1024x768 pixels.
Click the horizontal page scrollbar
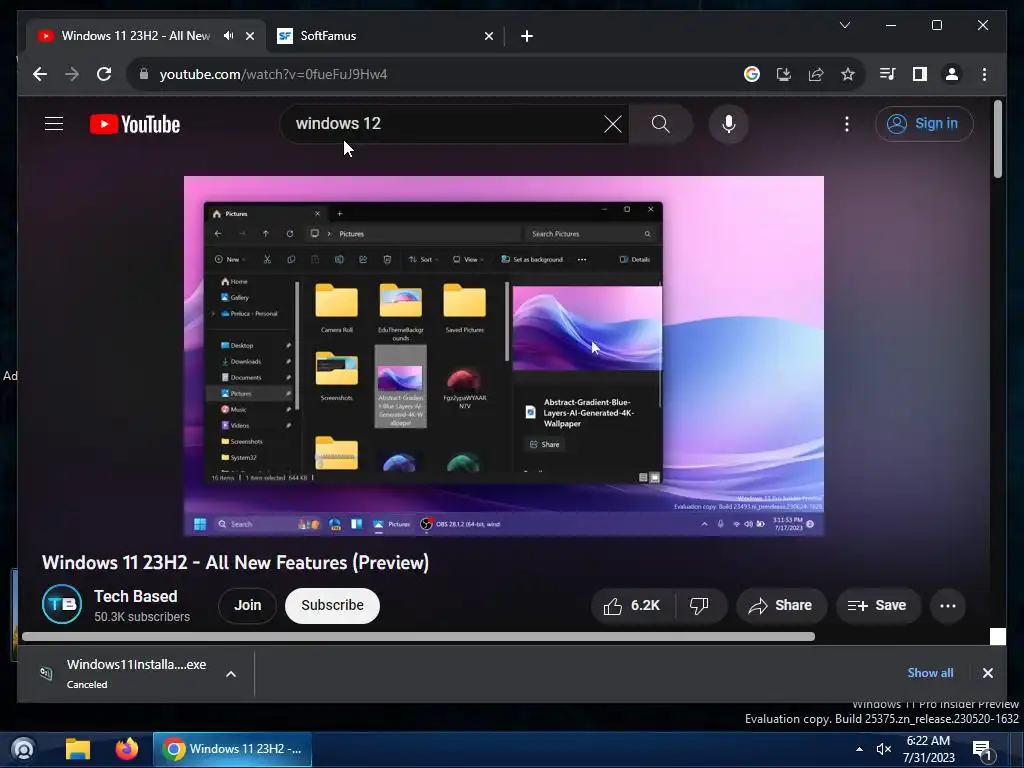[x=418, y=637]
